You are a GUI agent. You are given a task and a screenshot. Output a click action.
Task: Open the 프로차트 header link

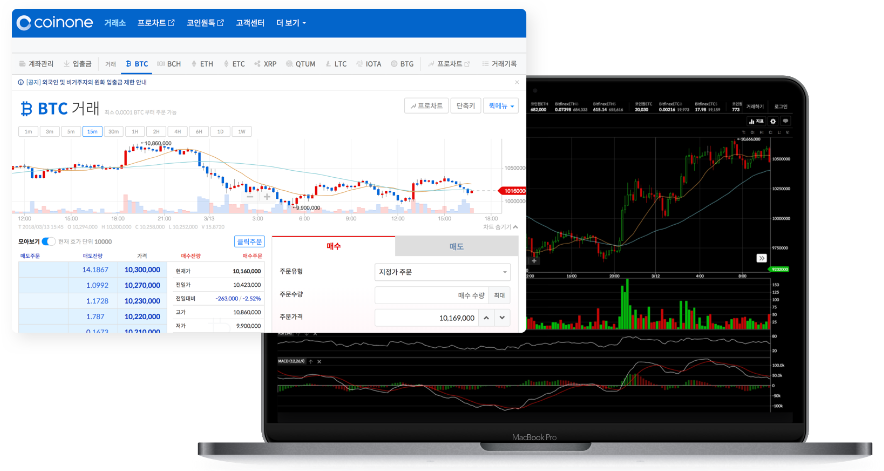156,23
